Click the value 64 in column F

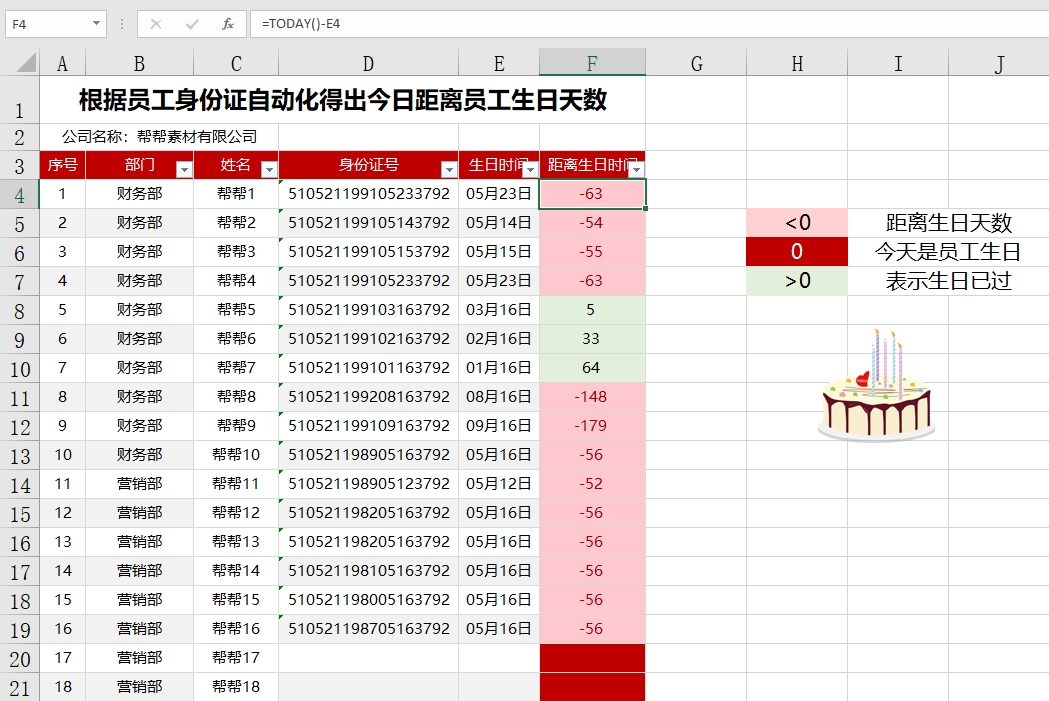(x=591, y=368)
